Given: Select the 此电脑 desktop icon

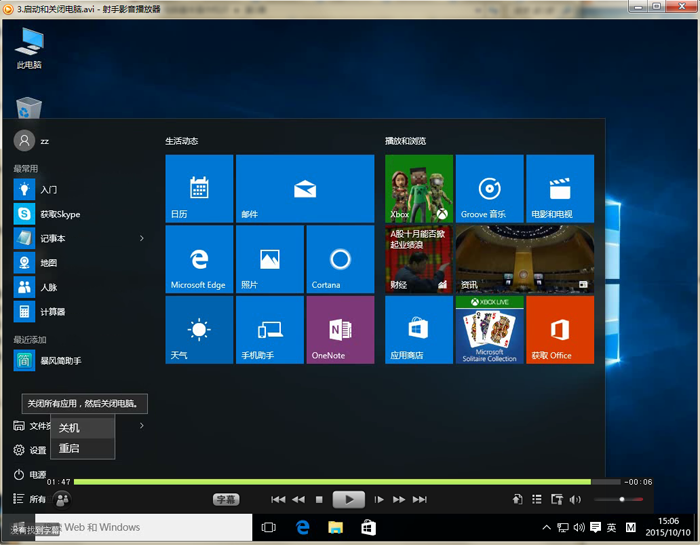Looking at the screenshot, I should (29, 48).
